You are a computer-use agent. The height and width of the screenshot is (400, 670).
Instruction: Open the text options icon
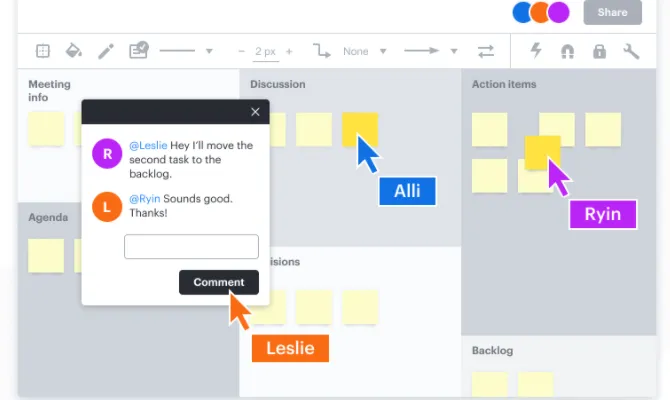click(x=138, y=51)
